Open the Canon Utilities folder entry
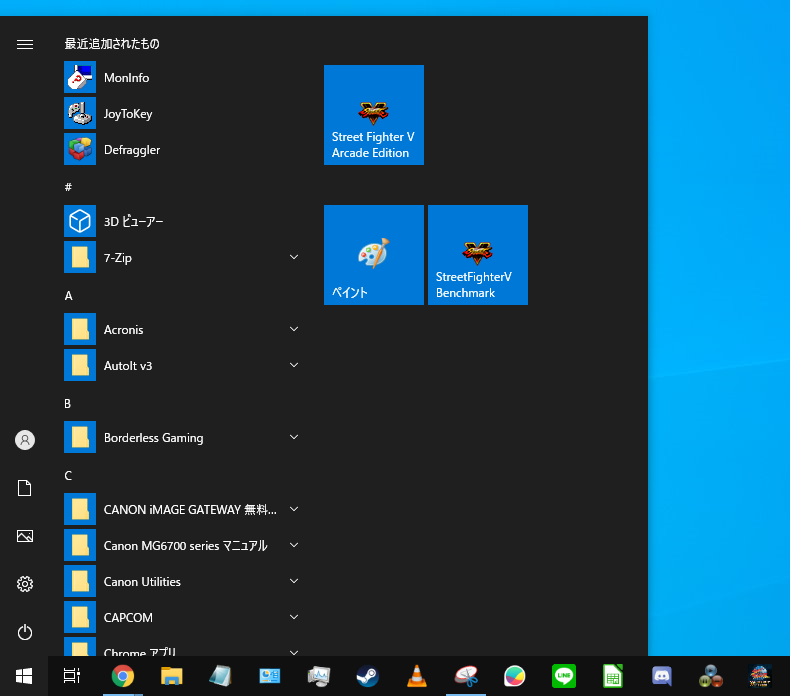790x696 pixels. pos(181,582)
